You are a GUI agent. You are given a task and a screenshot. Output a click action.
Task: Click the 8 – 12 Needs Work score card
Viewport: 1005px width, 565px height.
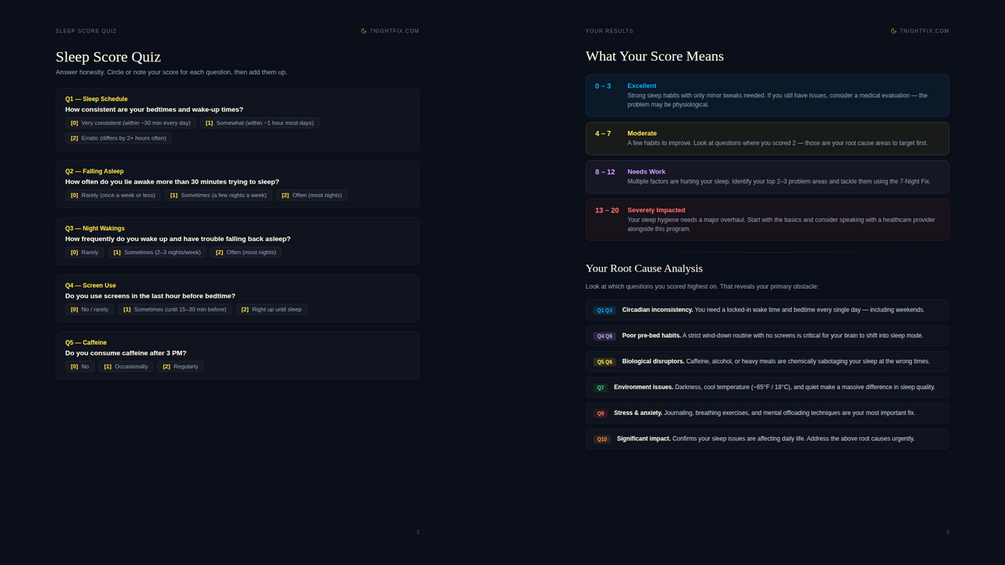767,177
